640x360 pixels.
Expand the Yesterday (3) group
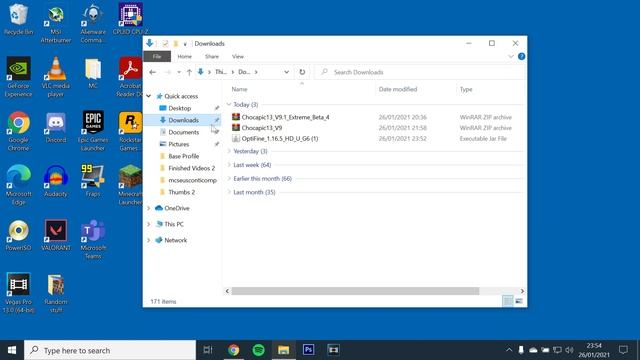pos(229,151)
